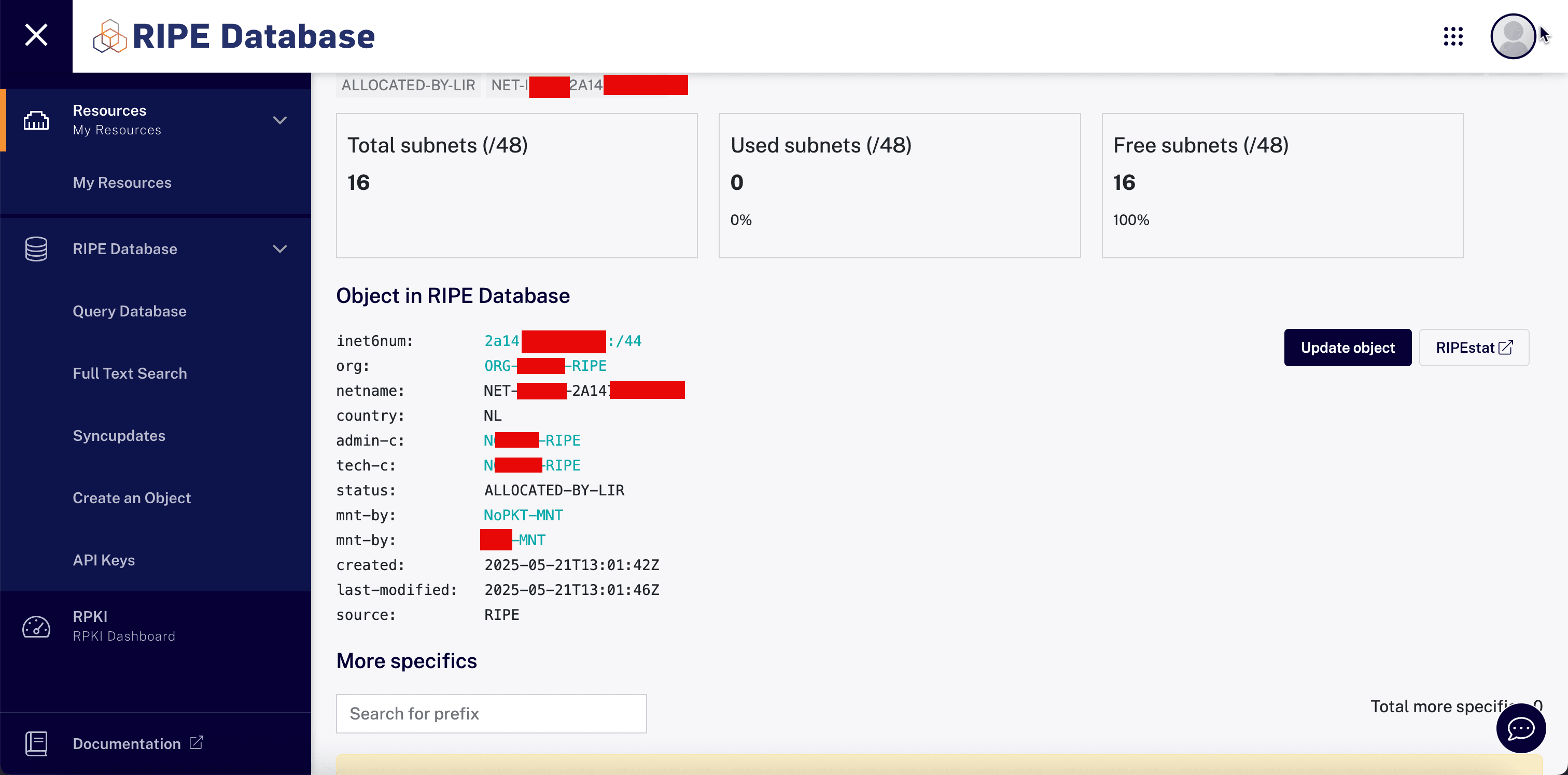Screen dimensions: 1568x775
Task: Collapse the RIPE Database menu chevron
Action: 279,249
